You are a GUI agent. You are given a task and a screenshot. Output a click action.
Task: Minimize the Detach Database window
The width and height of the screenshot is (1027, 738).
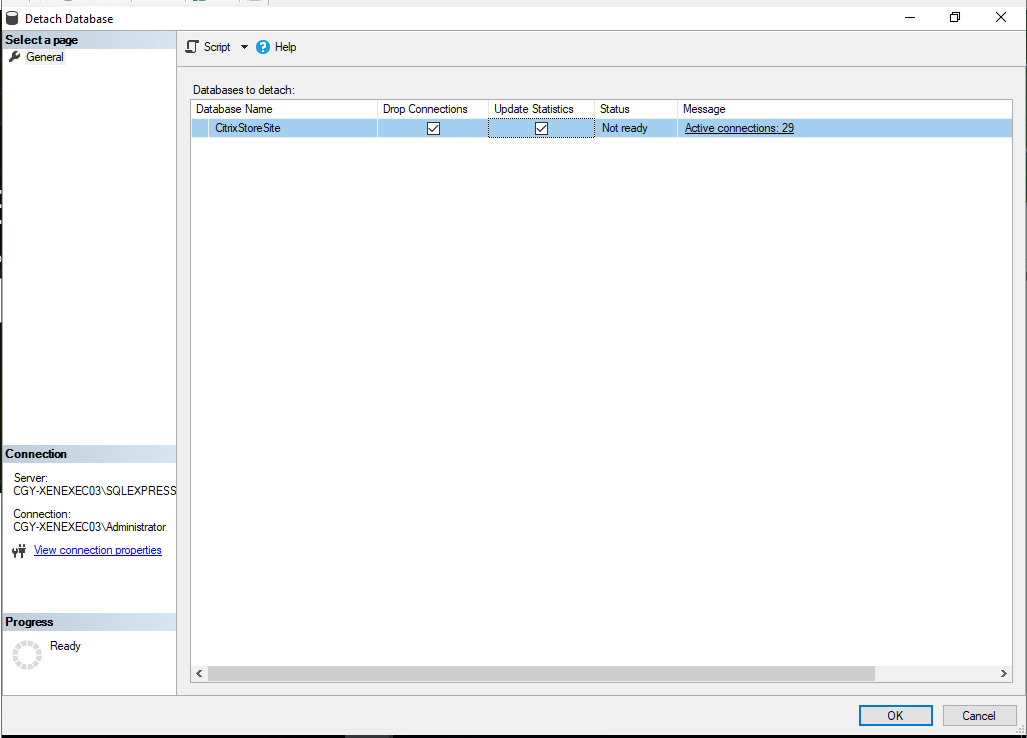910,18
